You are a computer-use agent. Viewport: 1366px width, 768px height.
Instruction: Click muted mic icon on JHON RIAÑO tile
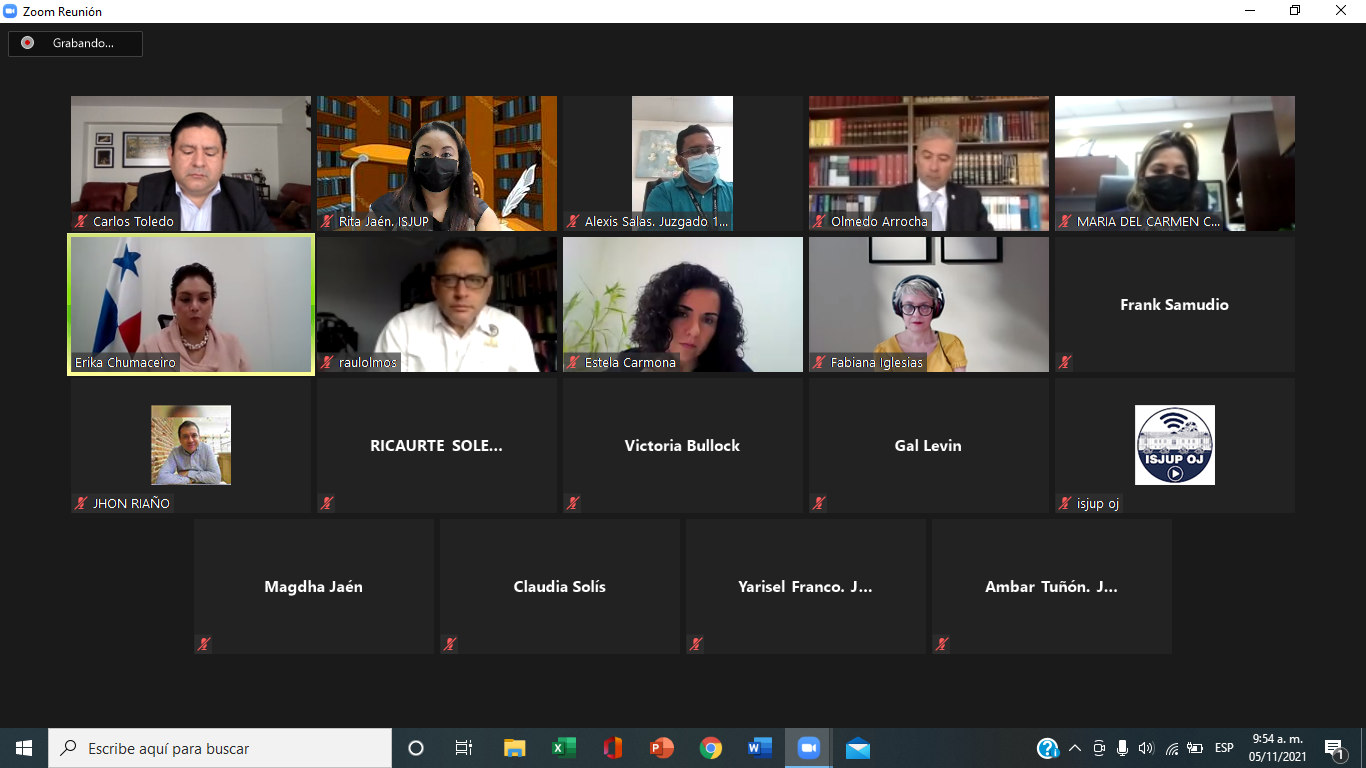(x=81, y=504)
